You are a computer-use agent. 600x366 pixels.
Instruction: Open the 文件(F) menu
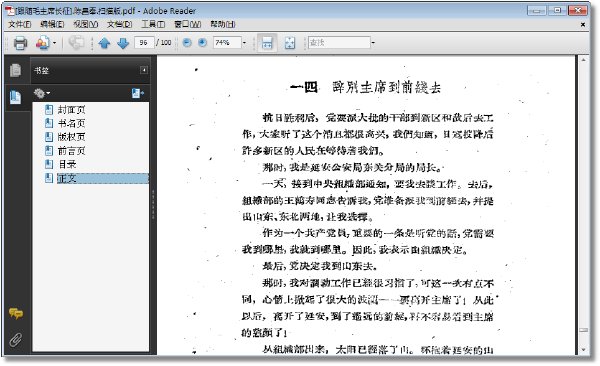[x=20, y=25]
